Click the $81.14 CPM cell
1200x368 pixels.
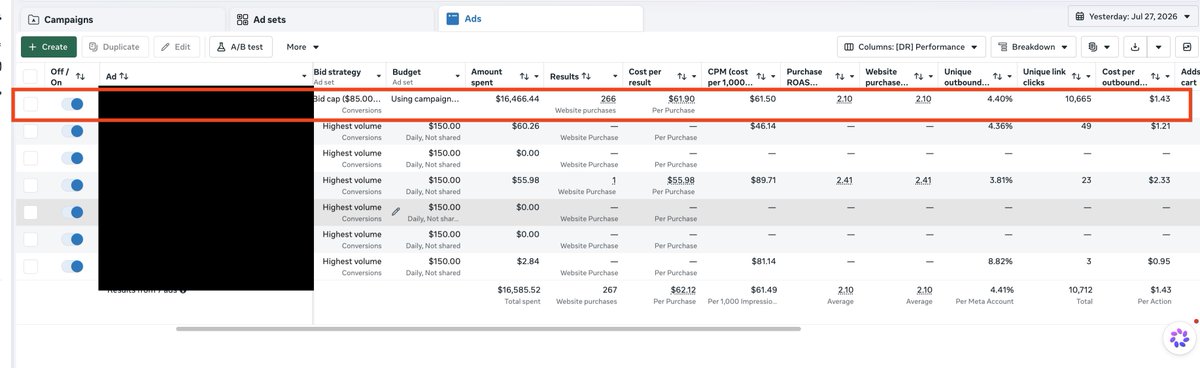click(x=762, y=261)
